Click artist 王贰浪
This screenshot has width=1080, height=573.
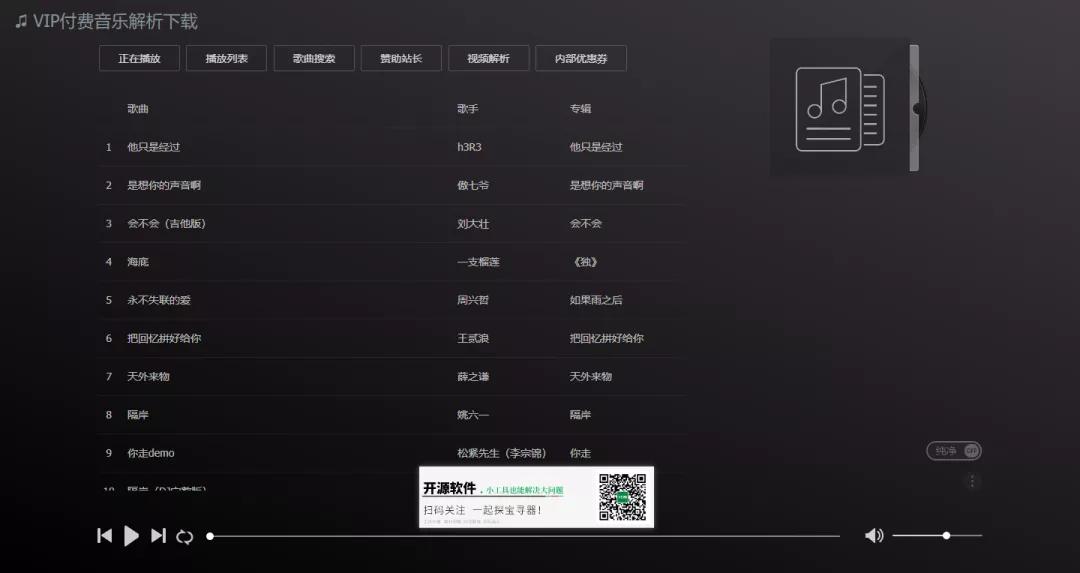pyautogui.click(x=473, y=338)
